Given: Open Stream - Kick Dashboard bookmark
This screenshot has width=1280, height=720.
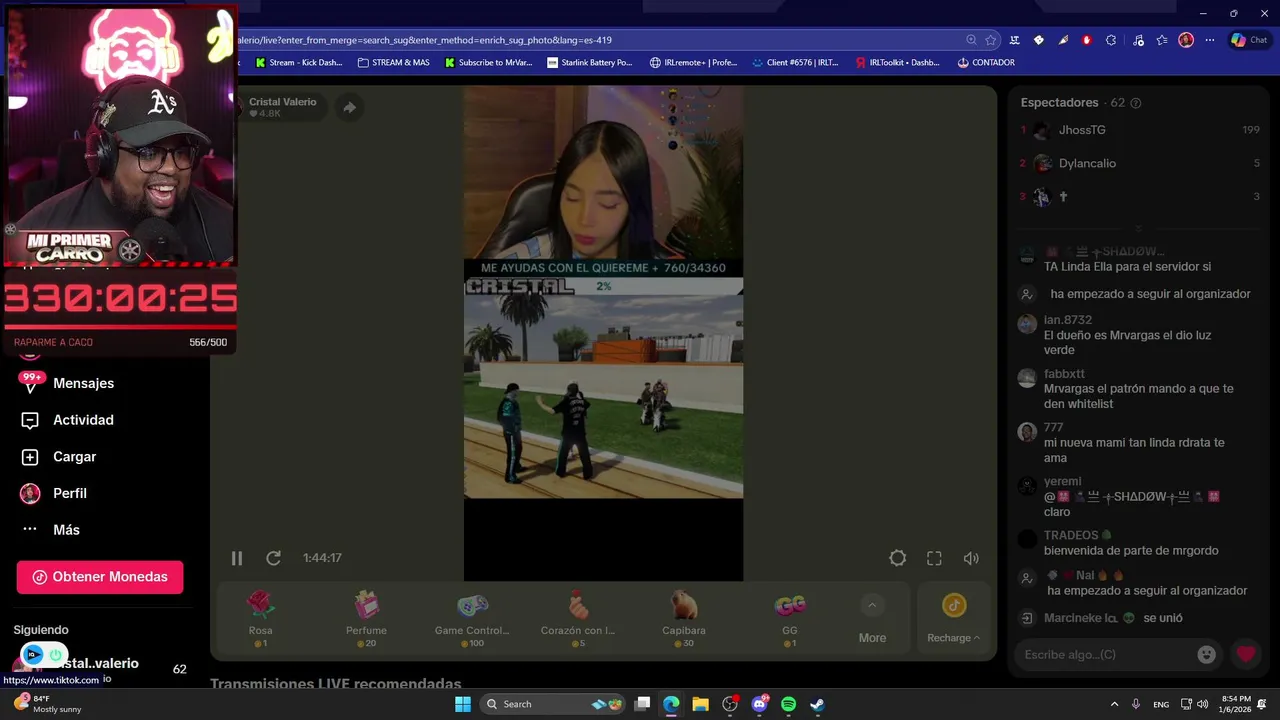Looking at the screenshot, I should [x=299, y=62].
